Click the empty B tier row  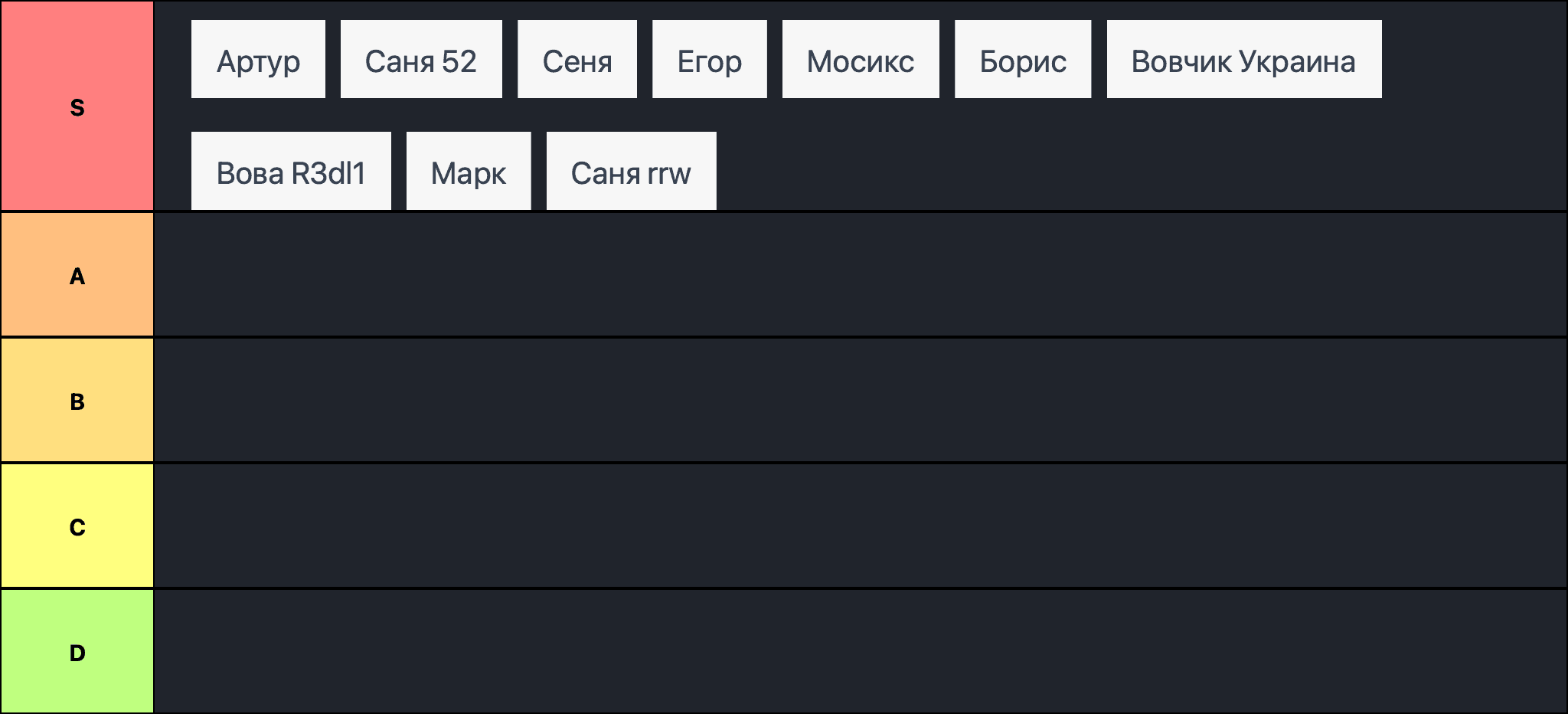(x=859, y=401)
